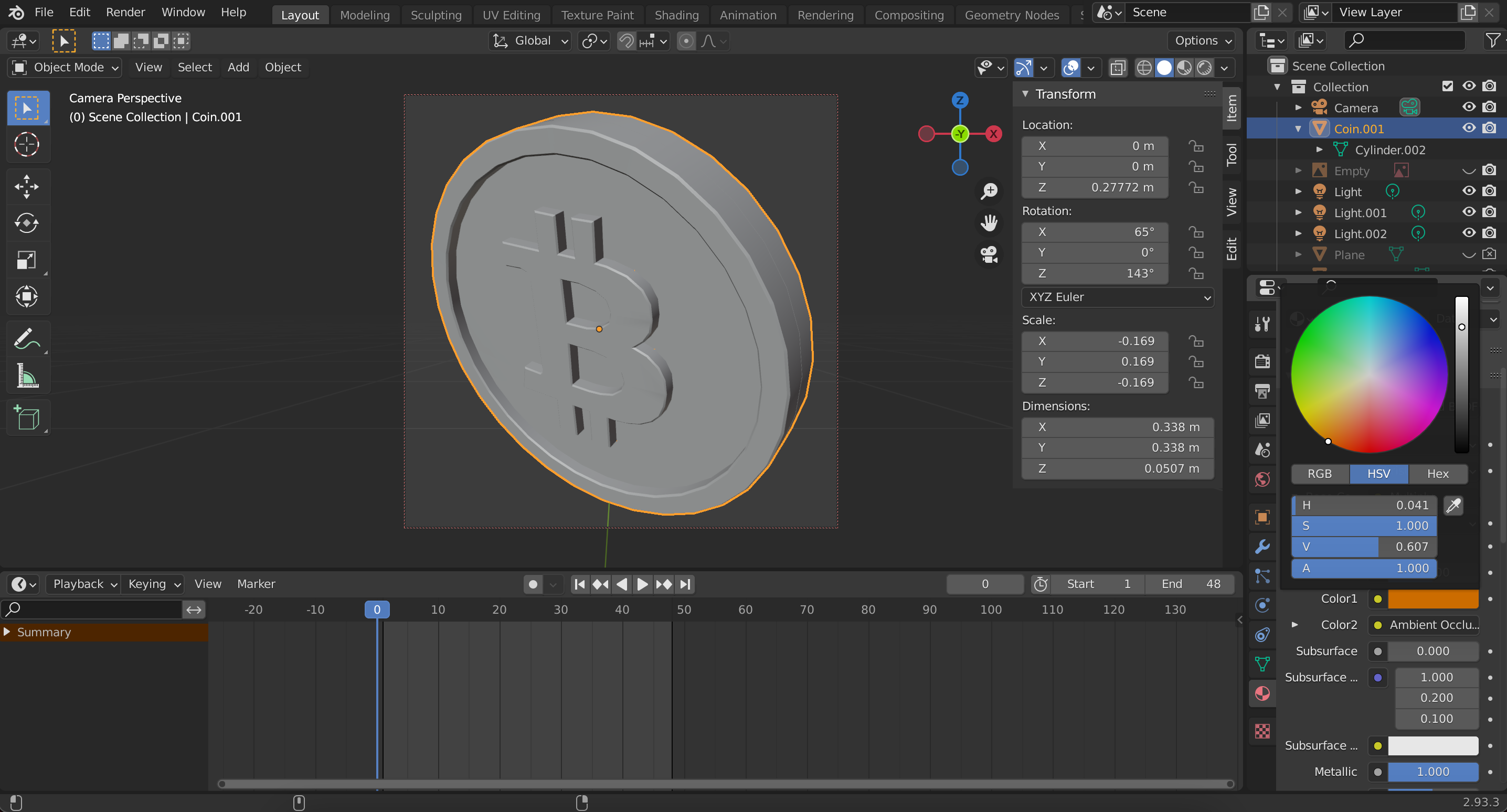Lock the Location X axis

point(1196,146)
